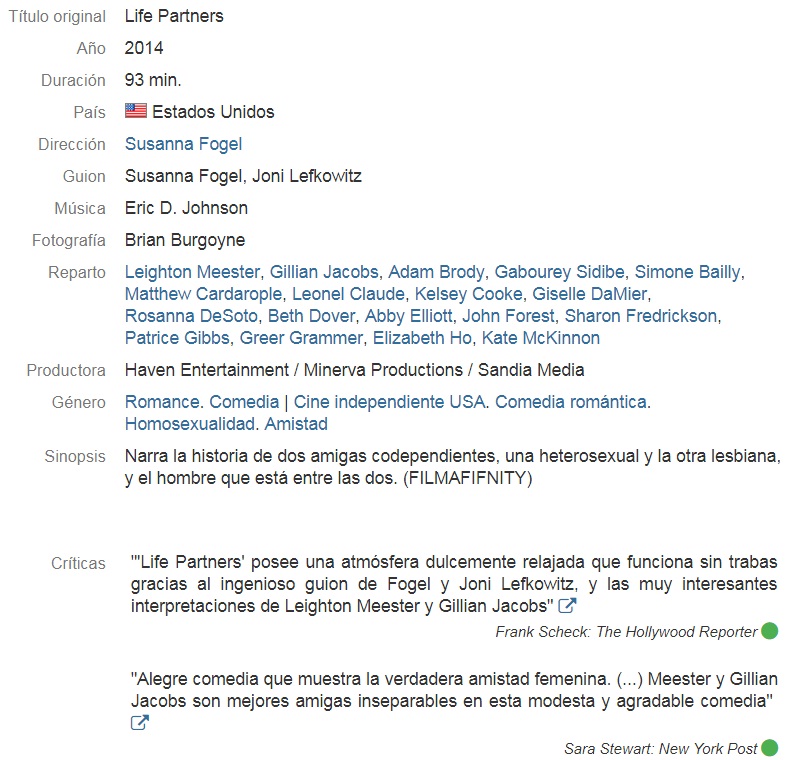Click green rating dot beside Frank Scheck

[769, 631]
